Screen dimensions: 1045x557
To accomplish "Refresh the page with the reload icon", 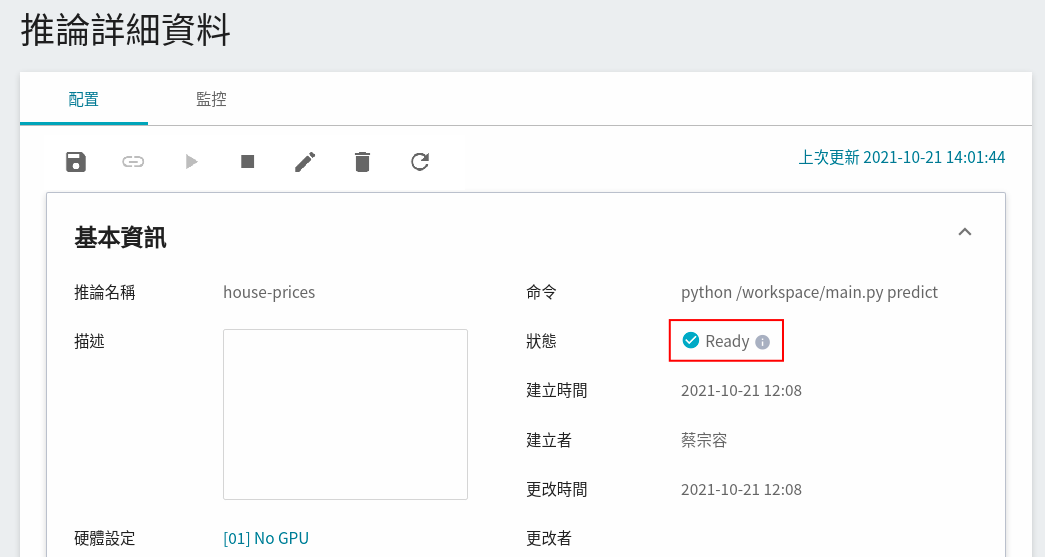I will (x=420, y=161).
